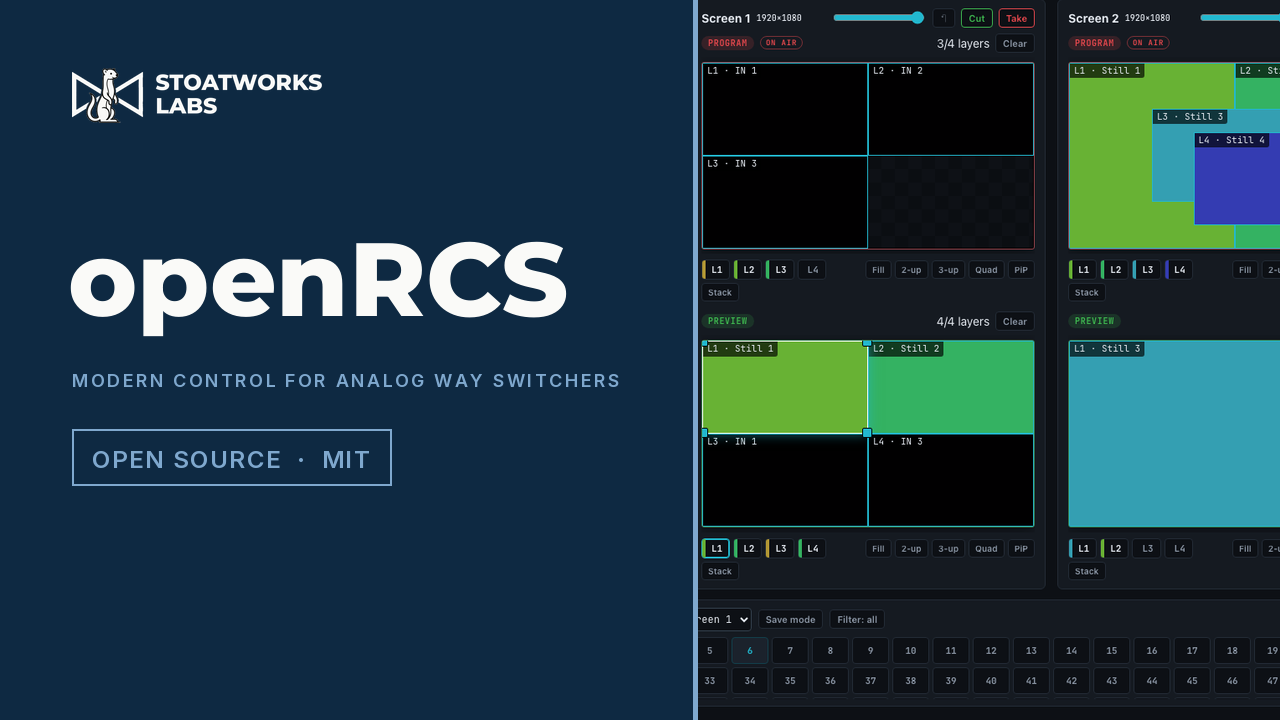Click the Filter: all button
1280x720 pixels.
click(857, 620)
